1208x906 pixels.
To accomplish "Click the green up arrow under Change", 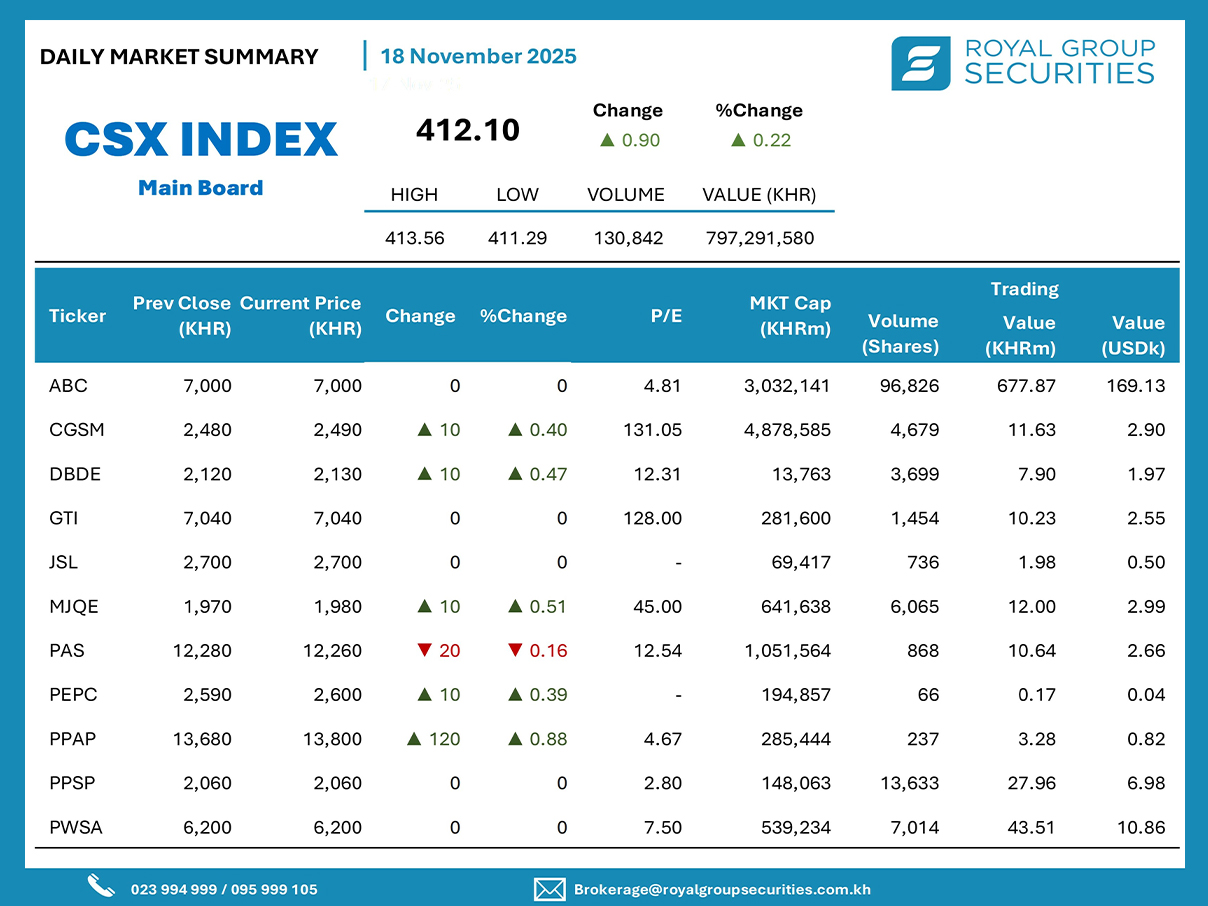I will pos(606,140).
